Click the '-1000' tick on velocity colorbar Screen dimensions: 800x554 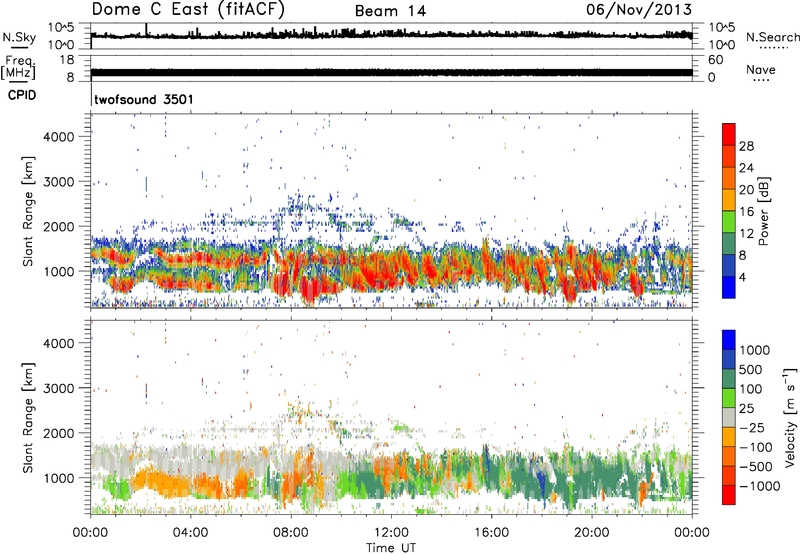coord(760,486)
